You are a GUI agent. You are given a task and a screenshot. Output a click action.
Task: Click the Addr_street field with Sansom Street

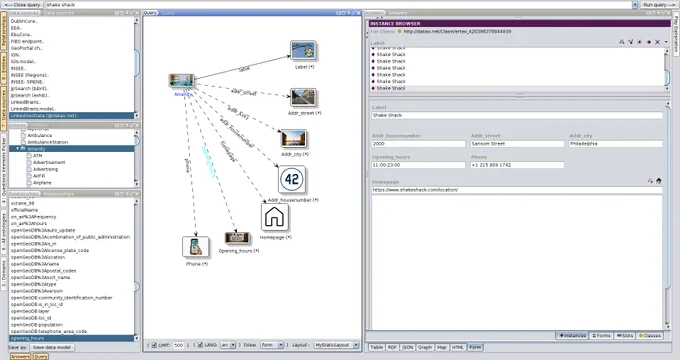tap(517, 144)
